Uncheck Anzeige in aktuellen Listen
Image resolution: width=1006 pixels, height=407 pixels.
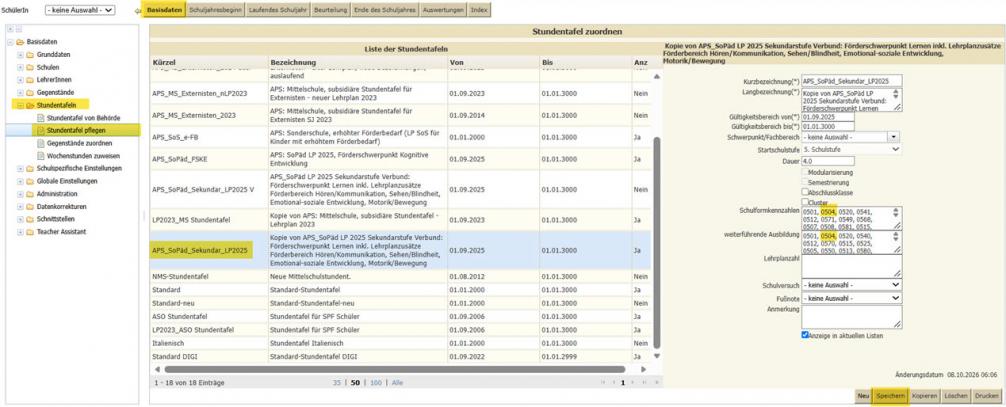pos(805,335)
